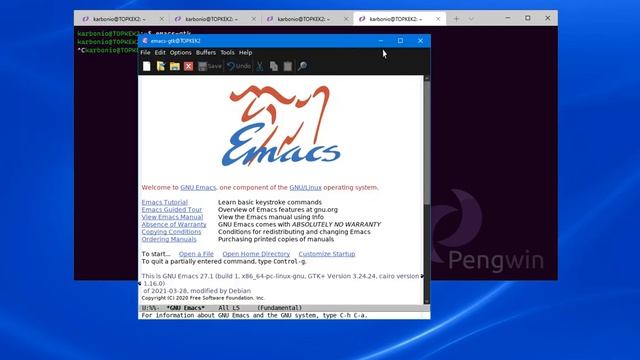
Task: Open the terminal new-tab dropdown arrow
Action: 471,19
